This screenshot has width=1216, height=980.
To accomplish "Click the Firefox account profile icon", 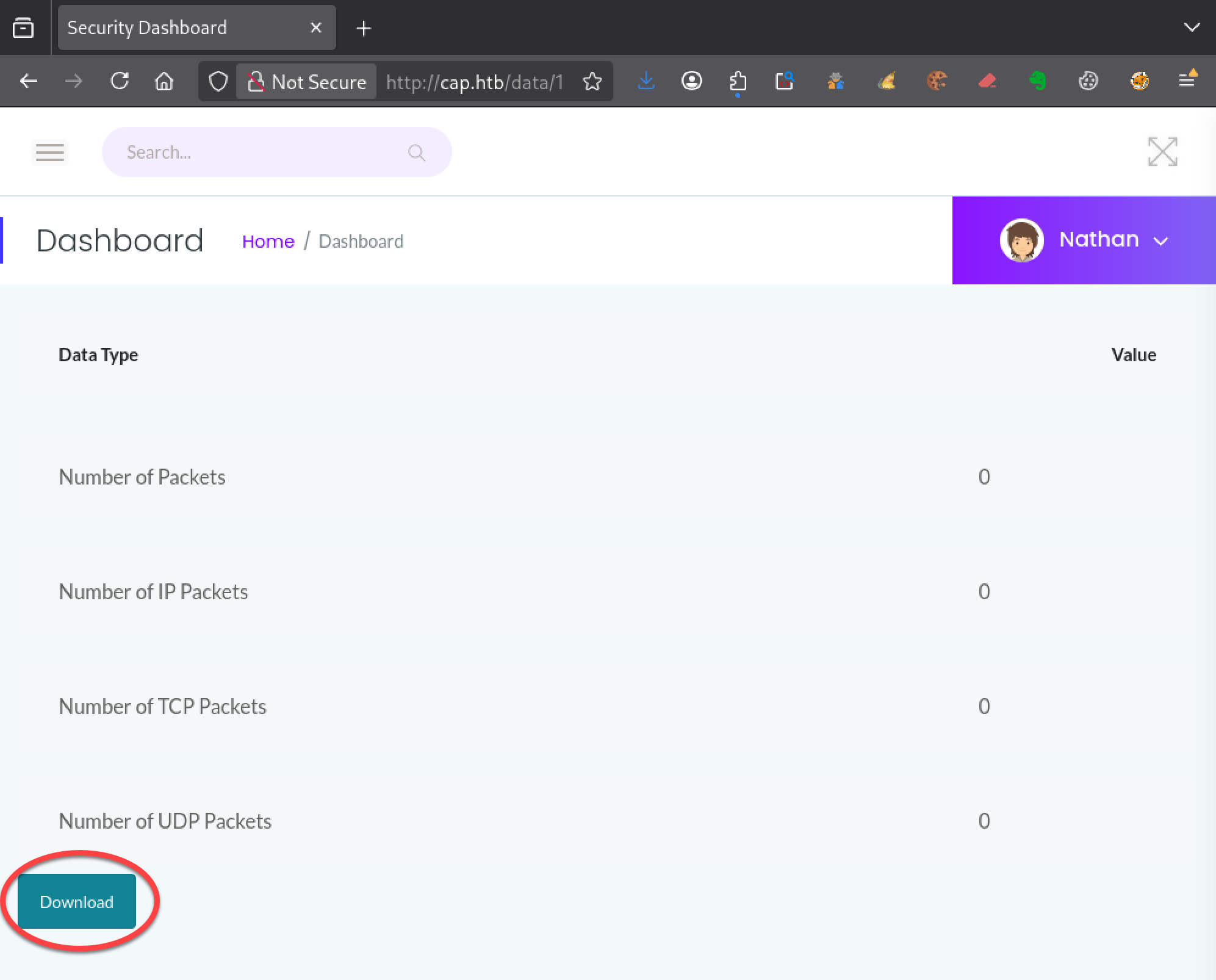I will [691, 81].
